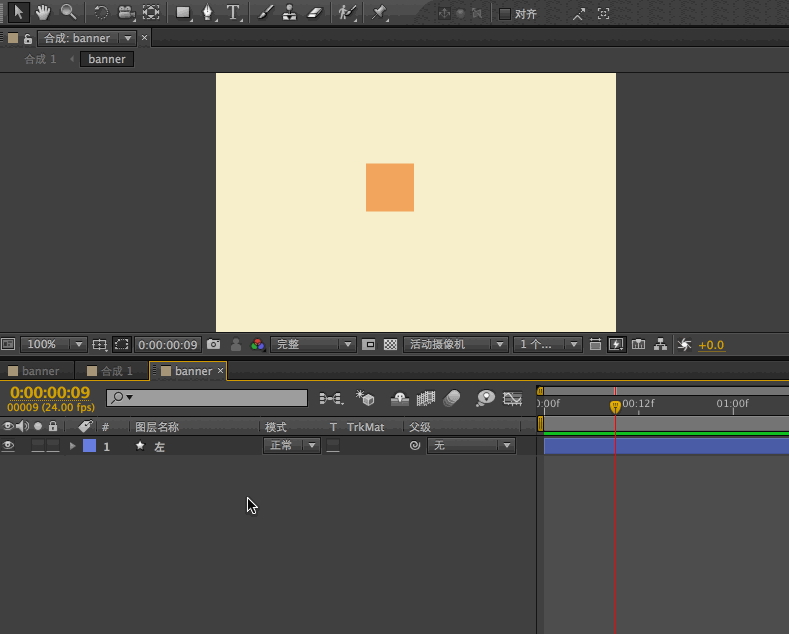
Task: Toggle mask and shape path visibility
Action: (x=121, y=345)
